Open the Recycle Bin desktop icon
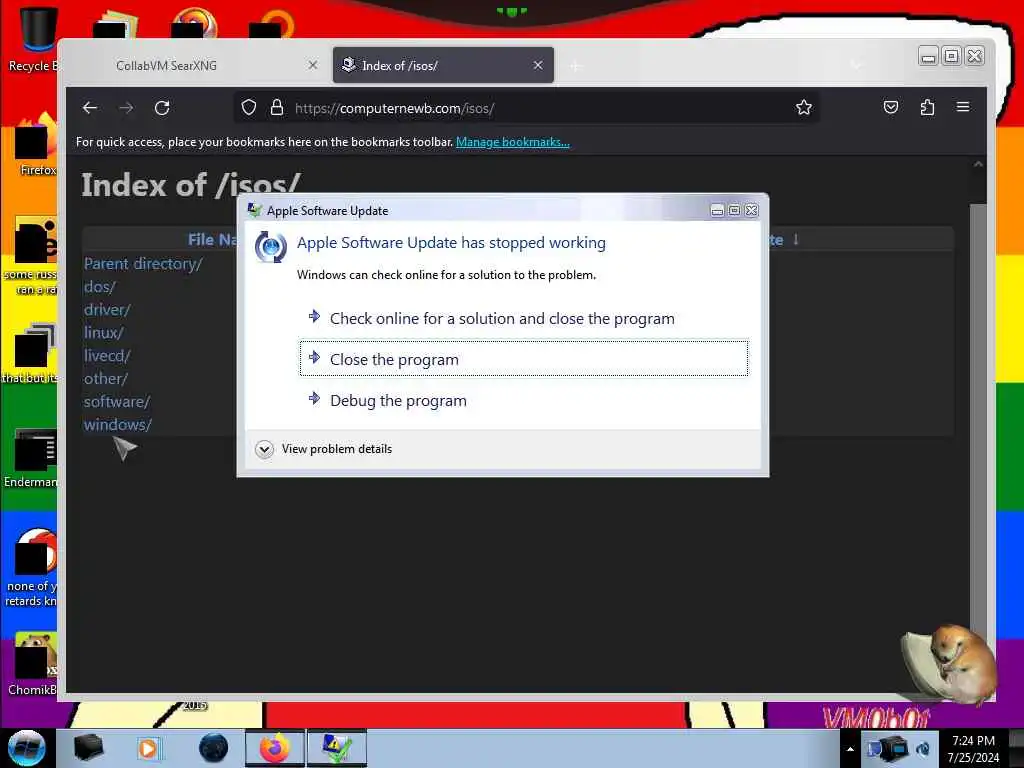The width and height of the screenshot is (1024, 768). coord(33,39)
